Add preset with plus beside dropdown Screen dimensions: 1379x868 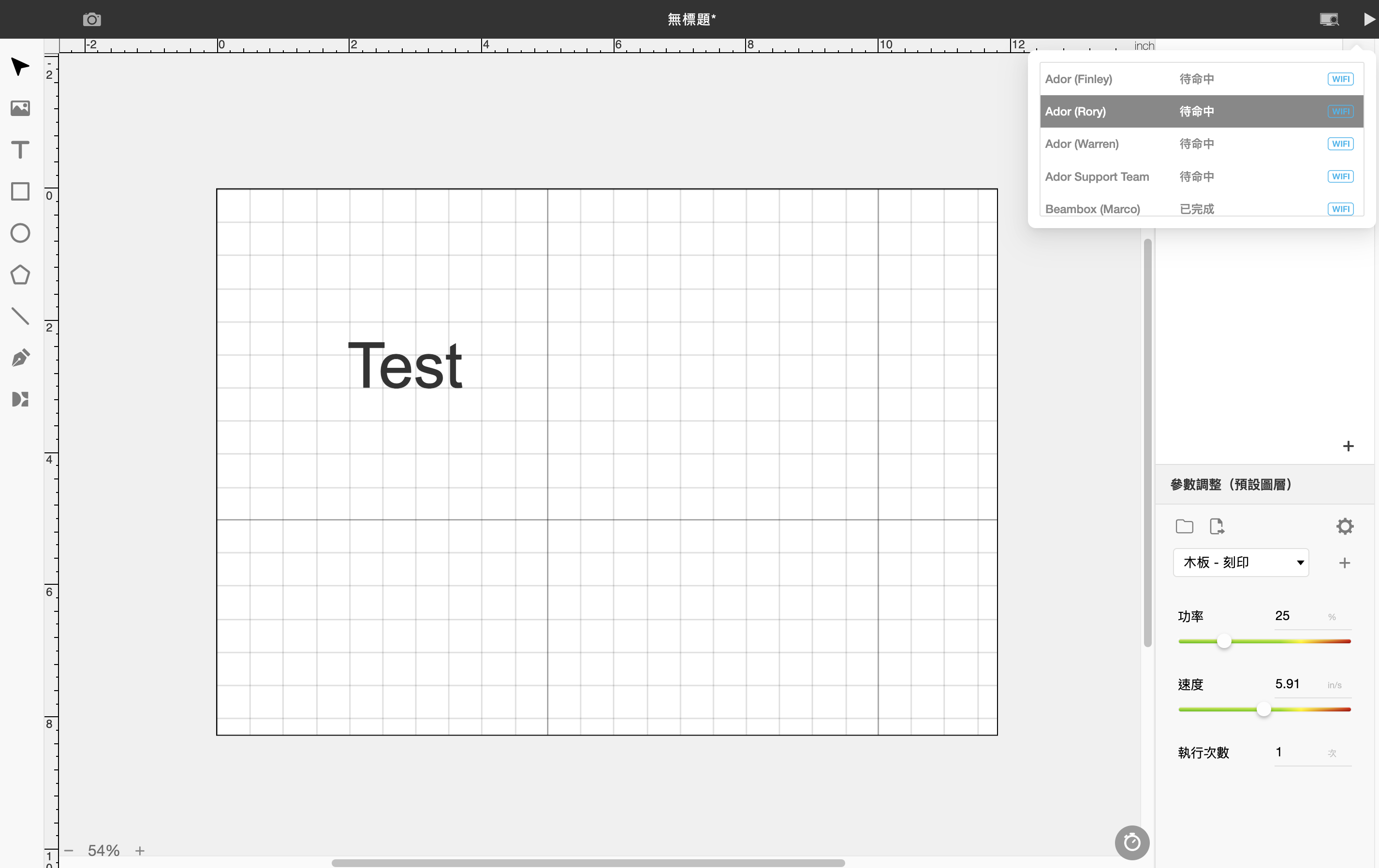click(1345, 563)
